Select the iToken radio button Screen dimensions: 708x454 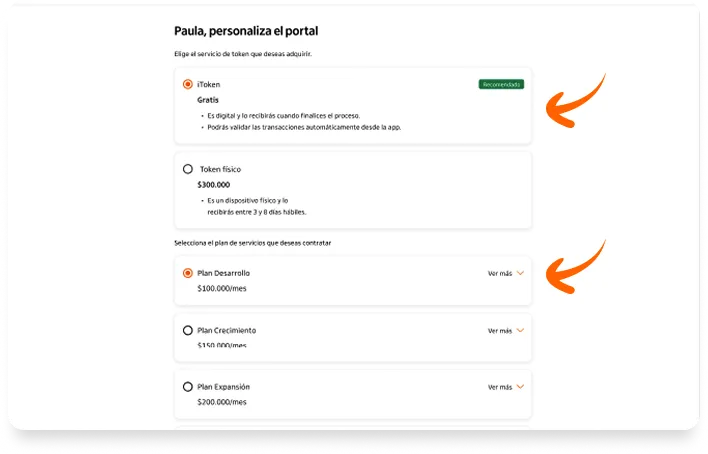tap(187, 84)
